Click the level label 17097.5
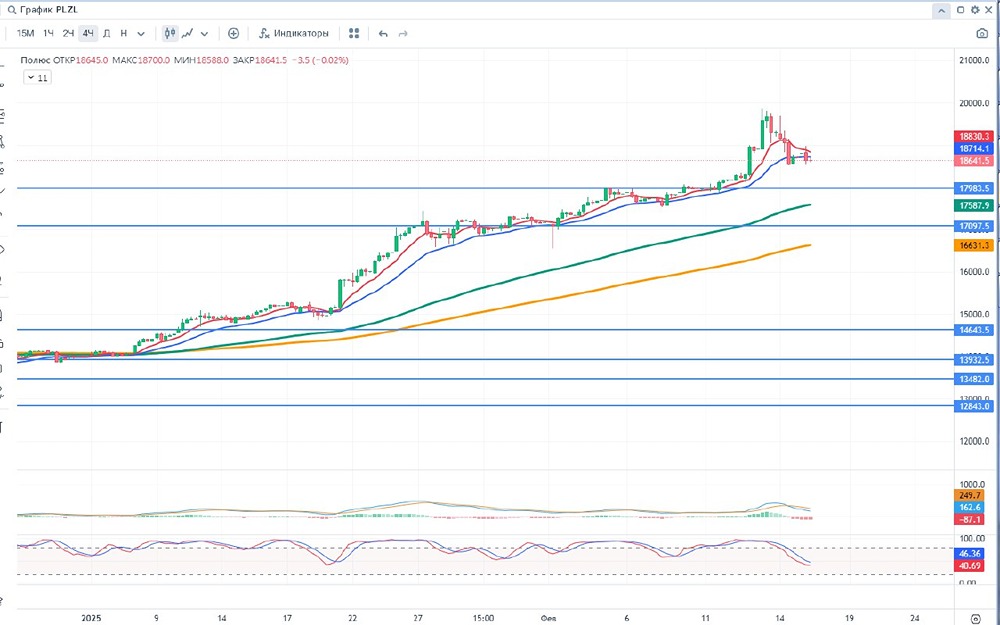Image resolution: width=1000 pixels, height=625 pixels. [974, 226]
